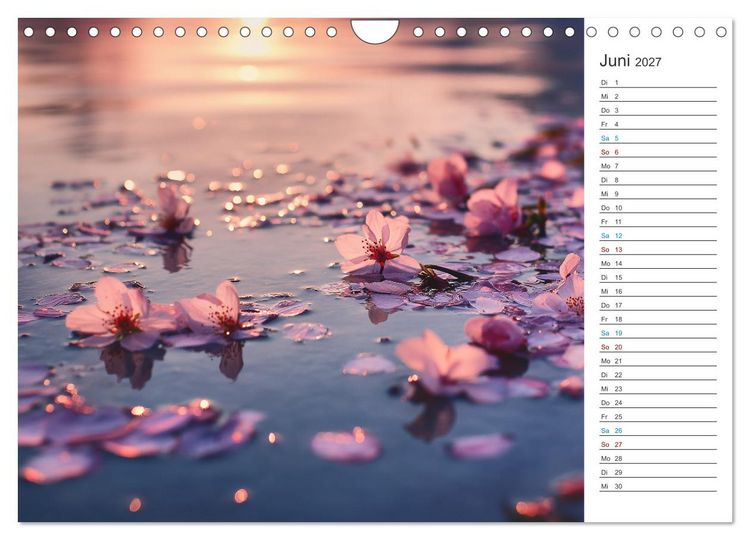Image resolution: width=750 pixels, height=540 pixels.
Task: Select the date row 'Mo 21'
Action: tap(658, 361)
